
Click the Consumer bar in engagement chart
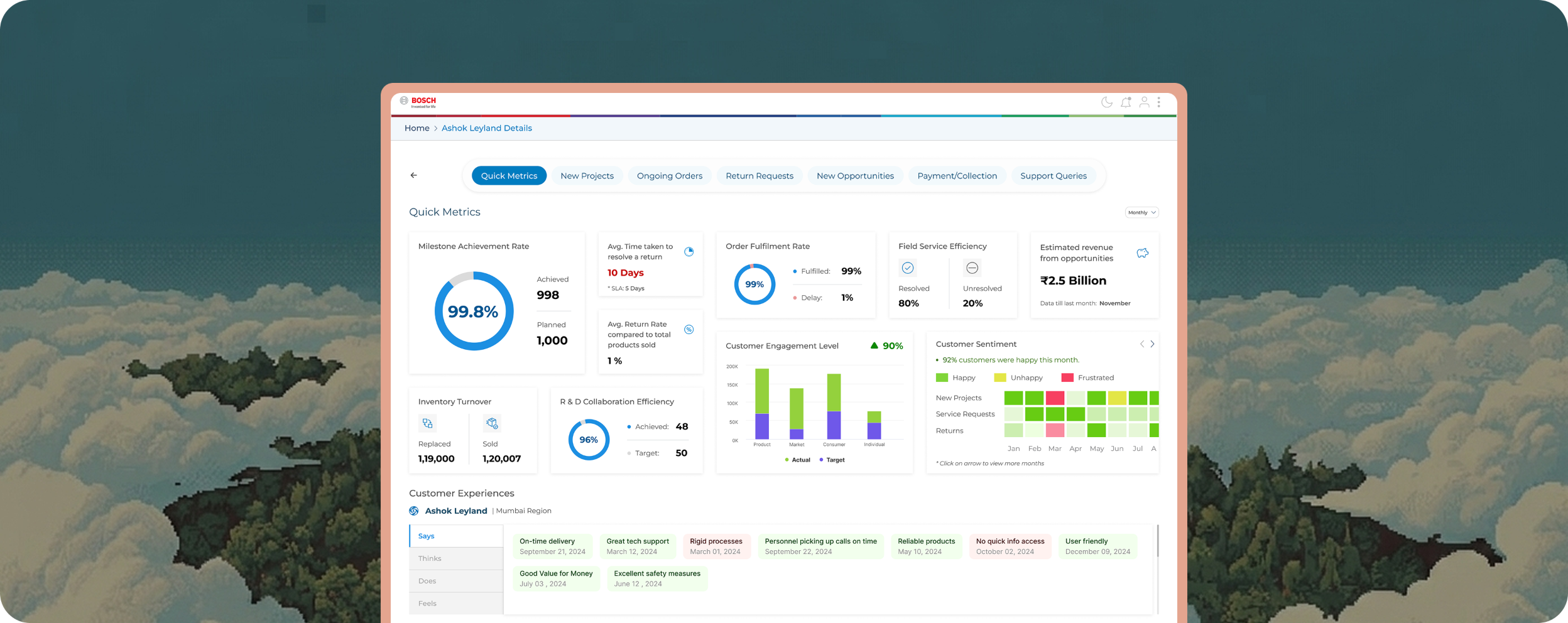pyautogui.click(x=834, y=406)
